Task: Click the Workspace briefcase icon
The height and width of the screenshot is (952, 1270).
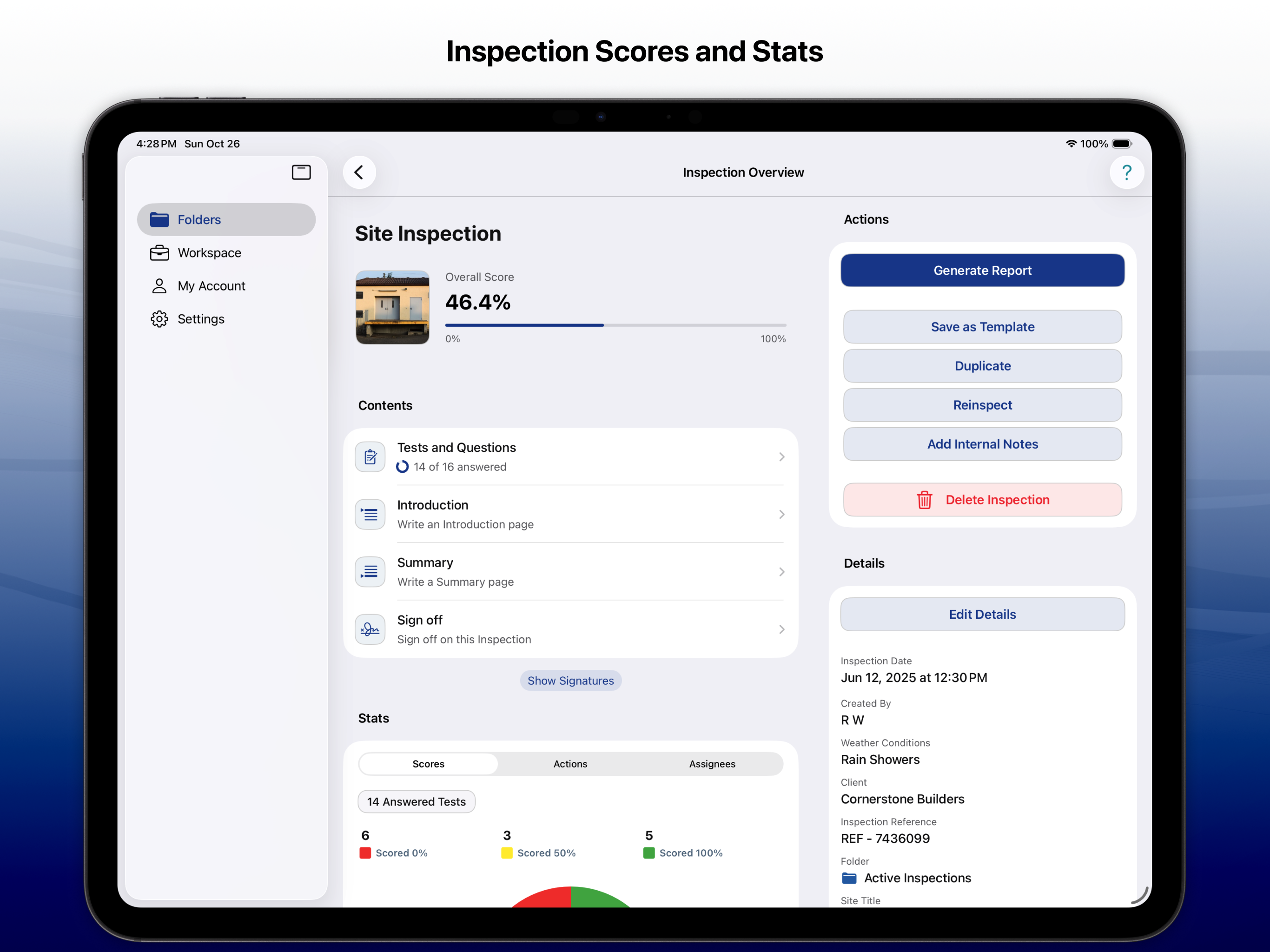Action: point(159,252)
